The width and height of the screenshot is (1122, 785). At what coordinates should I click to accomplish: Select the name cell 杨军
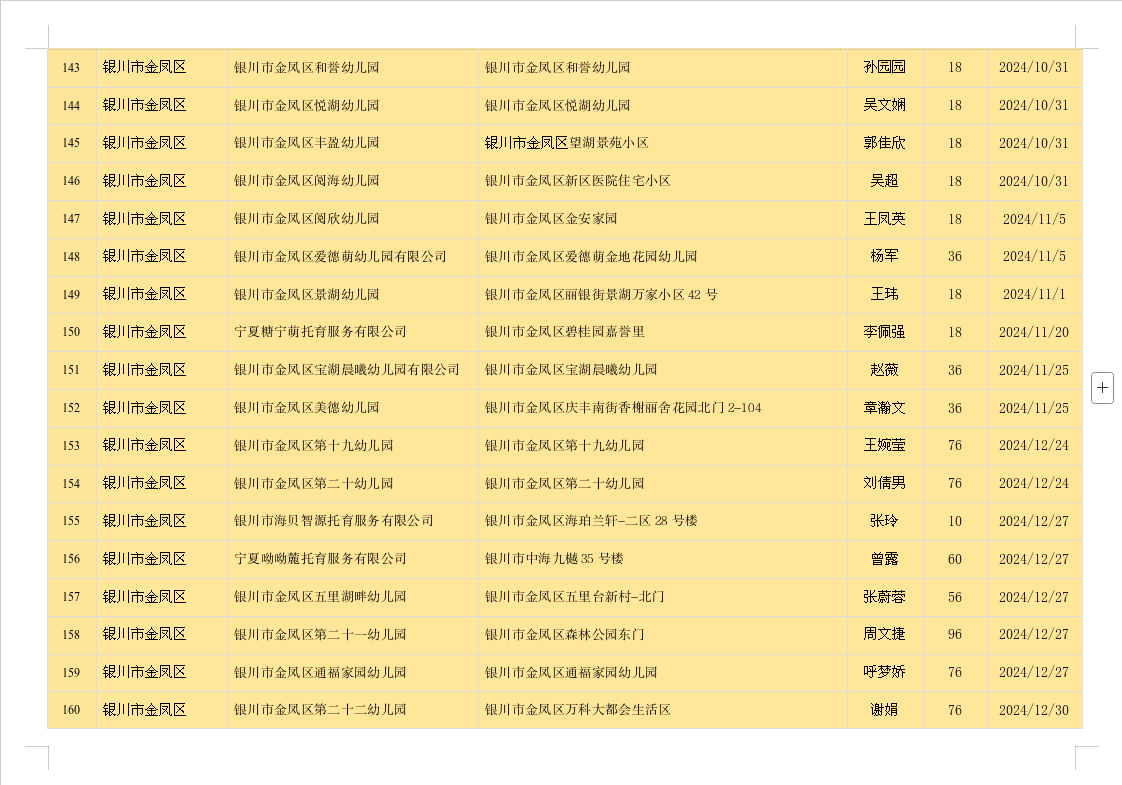pyautogui.click(x=884, y=256)
